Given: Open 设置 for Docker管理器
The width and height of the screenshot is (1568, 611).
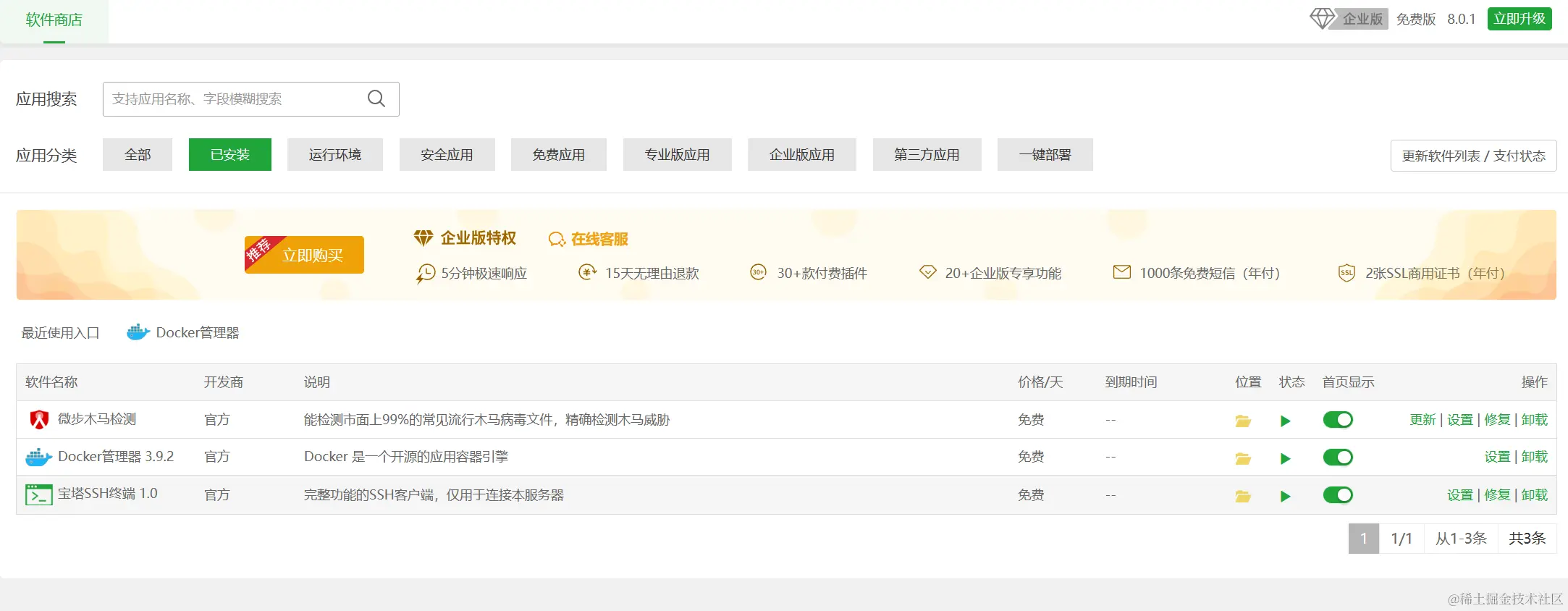Looking at the screenshot, I should click(1497, 457).
